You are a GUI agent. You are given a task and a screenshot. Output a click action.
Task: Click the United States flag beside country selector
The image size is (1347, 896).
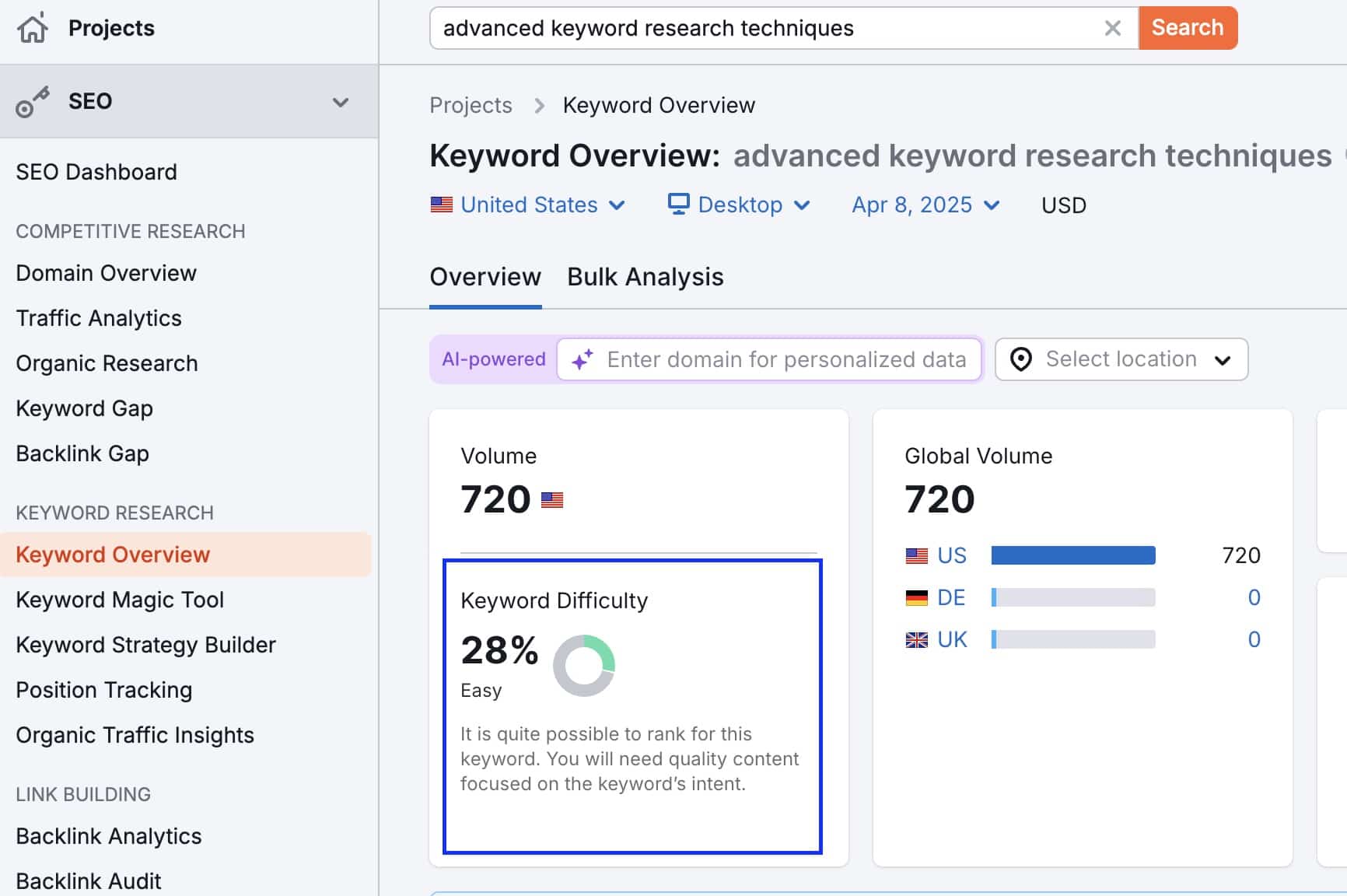coord(442,205)
